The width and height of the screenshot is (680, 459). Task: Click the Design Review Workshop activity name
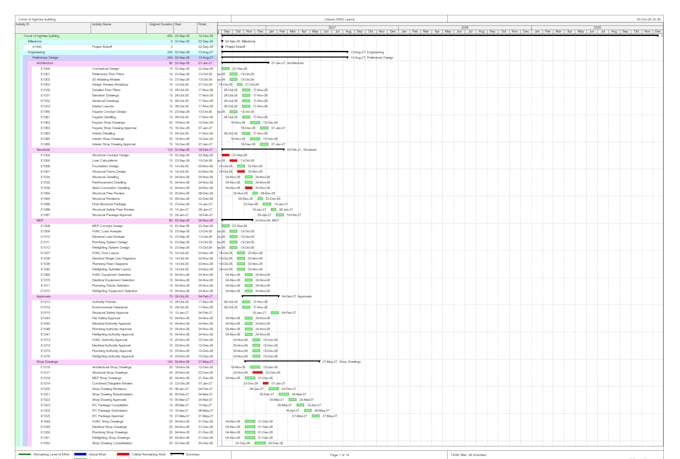click(110, 85)
